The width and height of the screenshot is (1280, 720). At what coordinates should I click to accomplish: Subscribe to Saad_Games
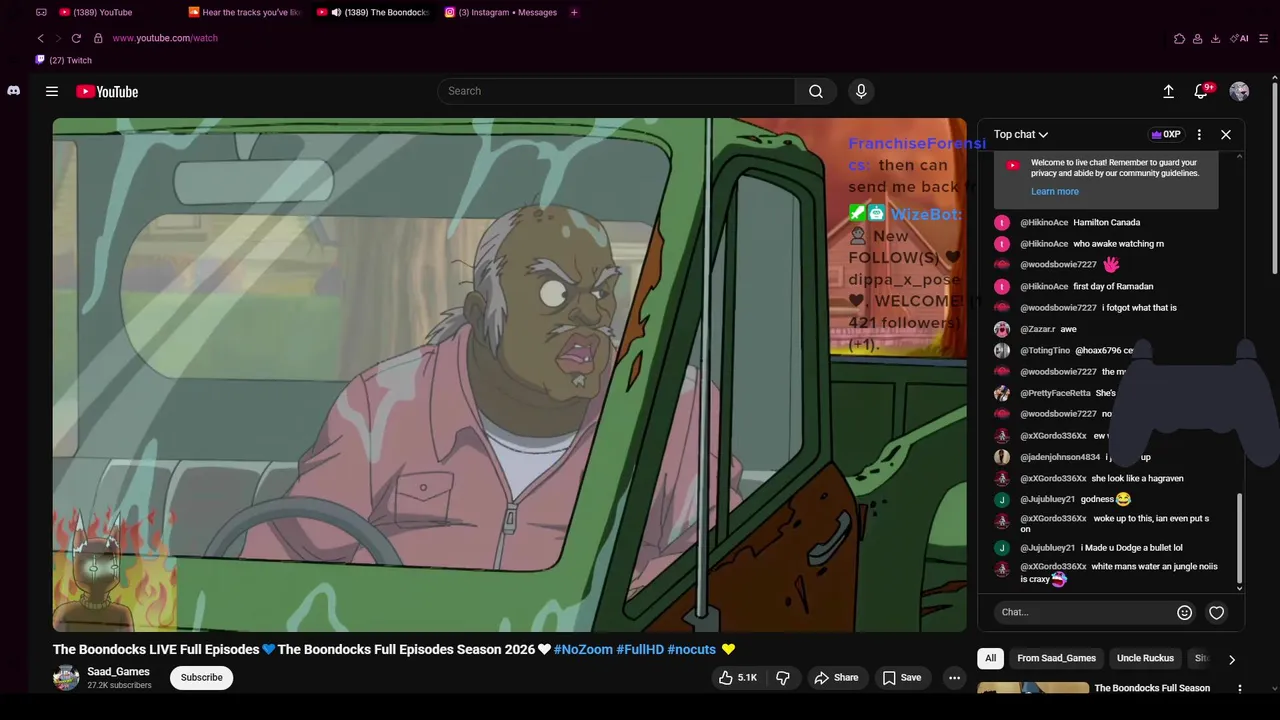pyautogui.click(x=201, y=678)
